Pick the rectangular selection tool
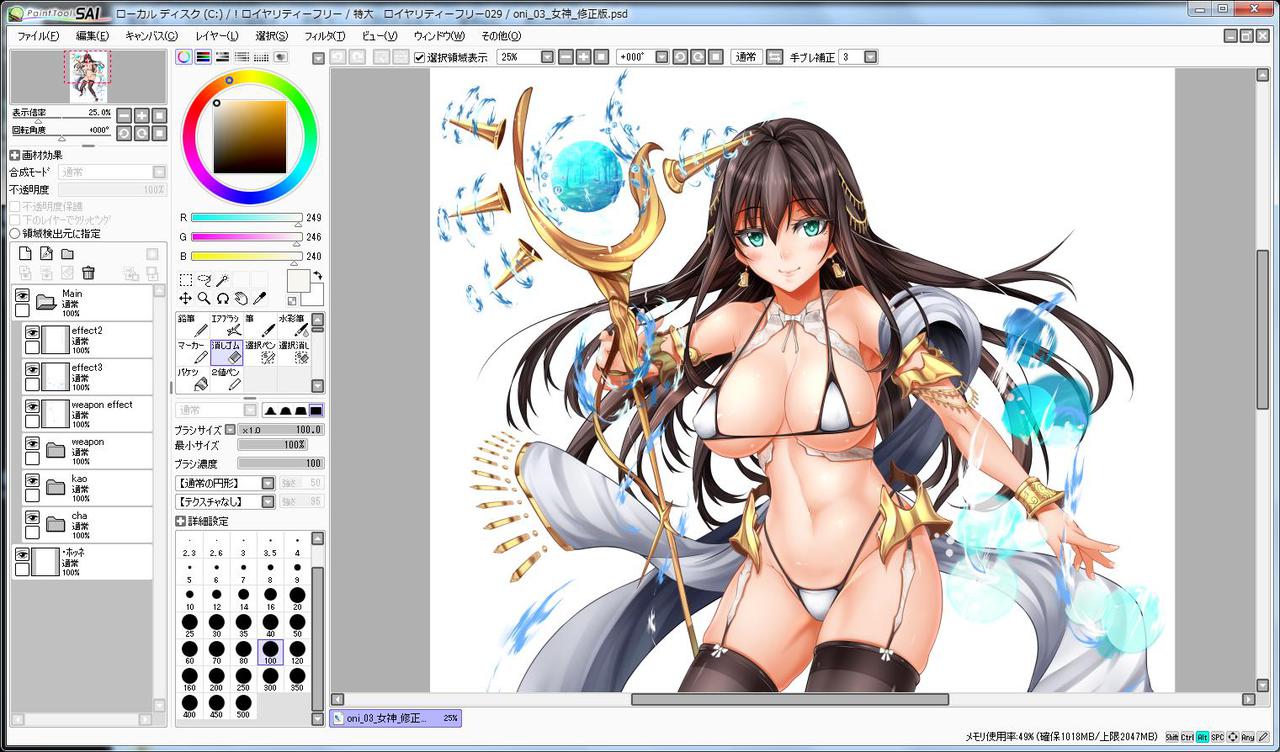The width and height of the screenshot is (1280, 752). 185,281
